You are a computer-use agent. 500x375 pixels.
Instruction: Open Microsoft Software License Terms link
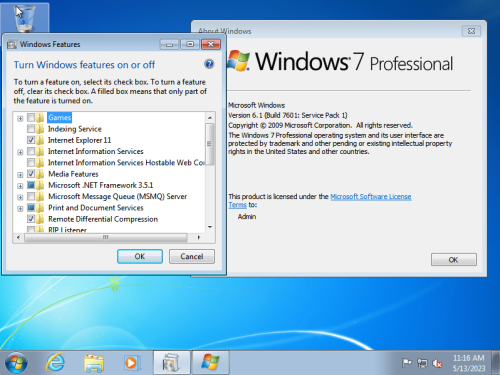tap(371, 197)
